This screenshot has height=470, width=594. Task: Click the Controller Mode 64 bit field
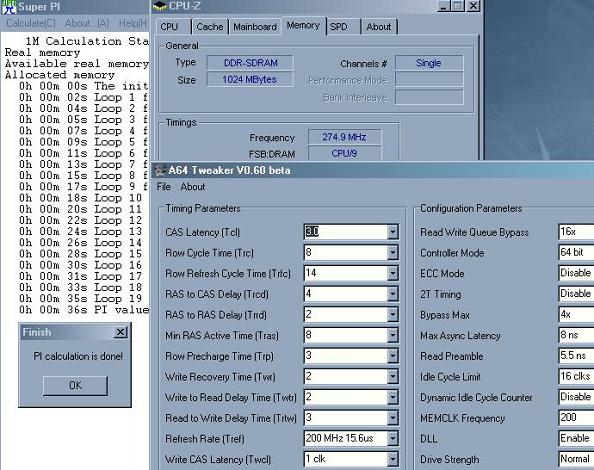pyautogui.click(x=576, y=253)
